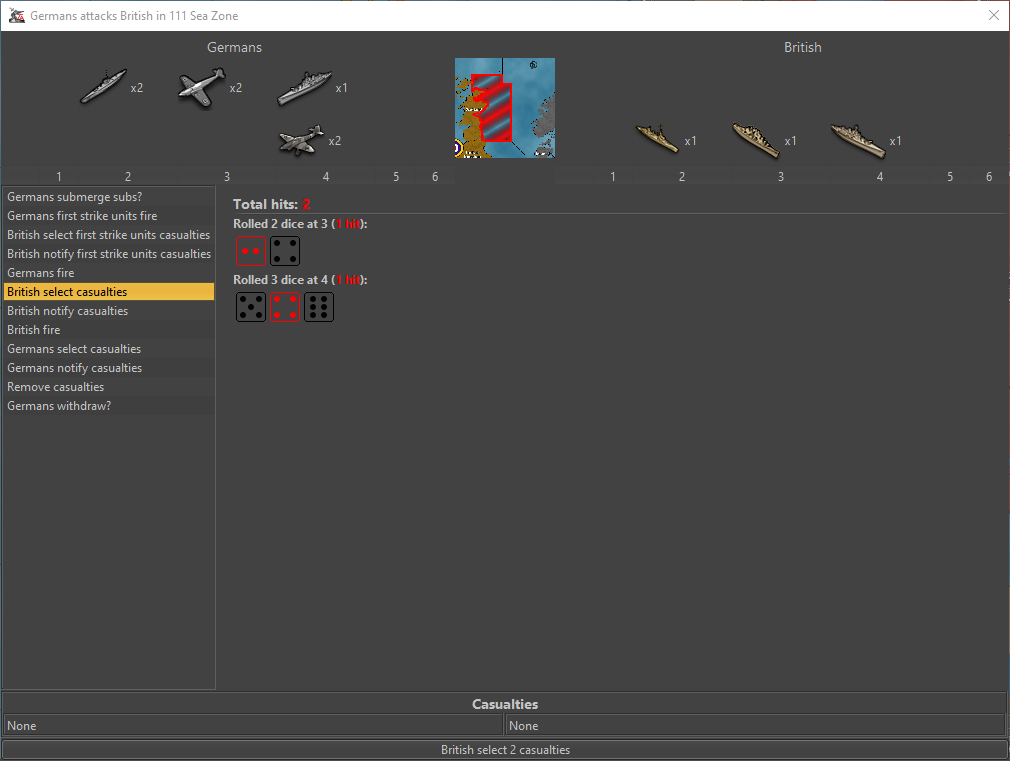Image resolution: width=1010 pixels, height=761 pixels.
Task: Select the British warship icon in column 3
Action: 756,140
